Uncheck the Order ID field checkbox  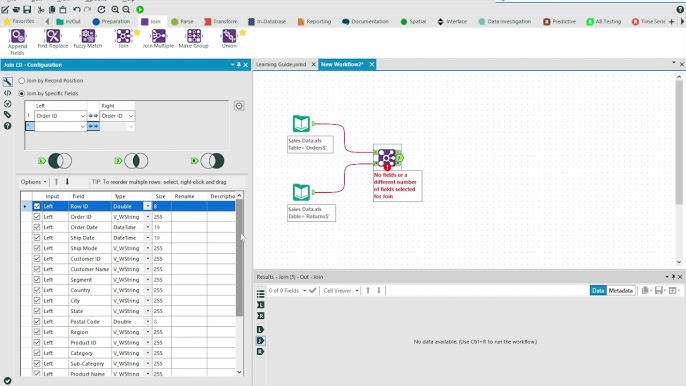[x=37, y=217]
